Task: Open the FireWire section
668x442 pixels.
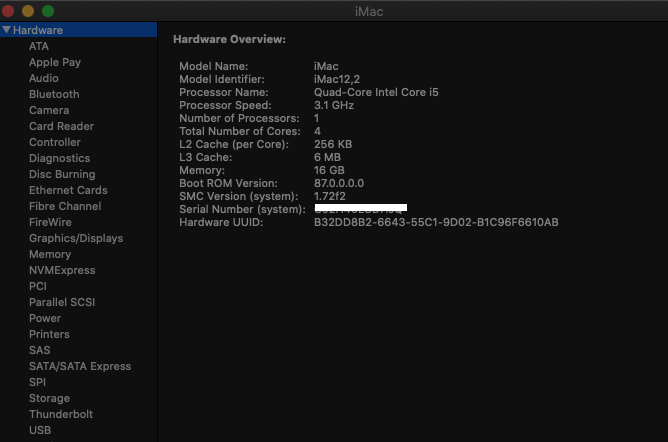Action: click(x=50, y=222)
